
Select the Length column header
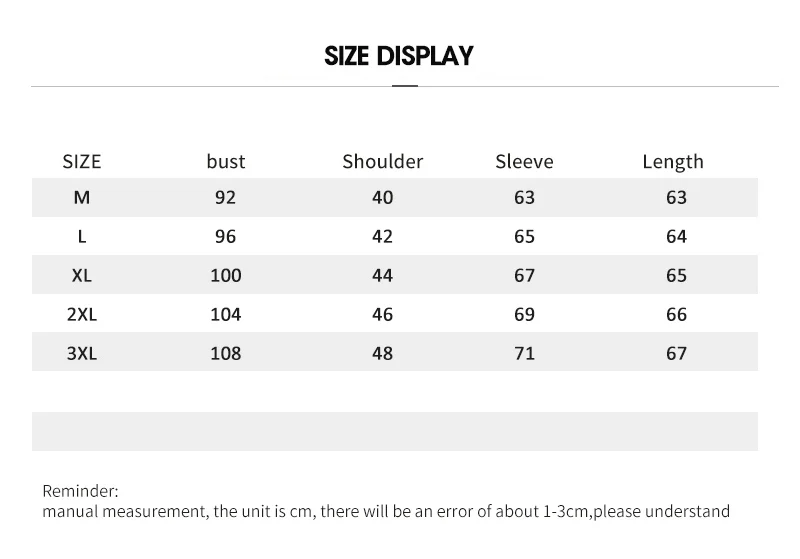(673, 162)
